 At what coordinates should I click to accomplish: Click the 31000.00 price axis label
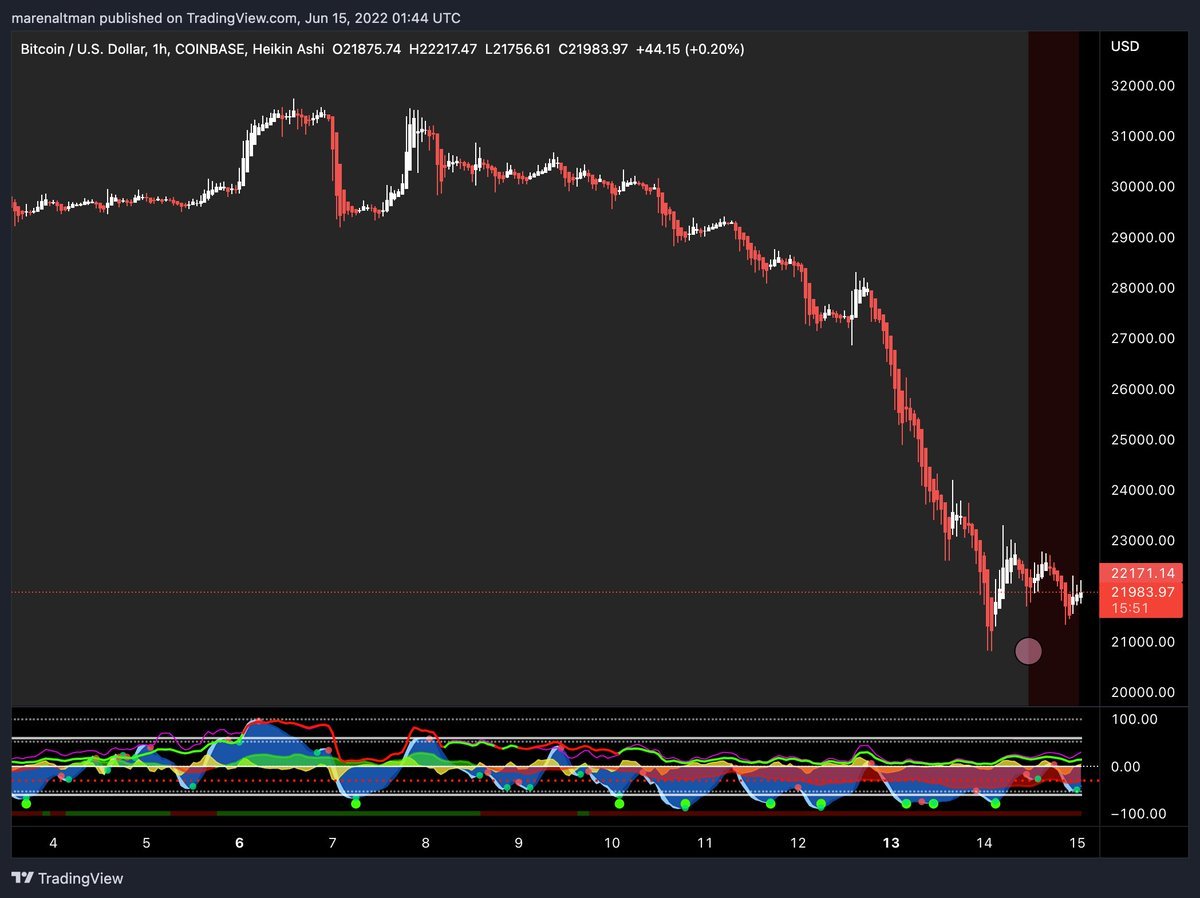(x=1141, y=136)
